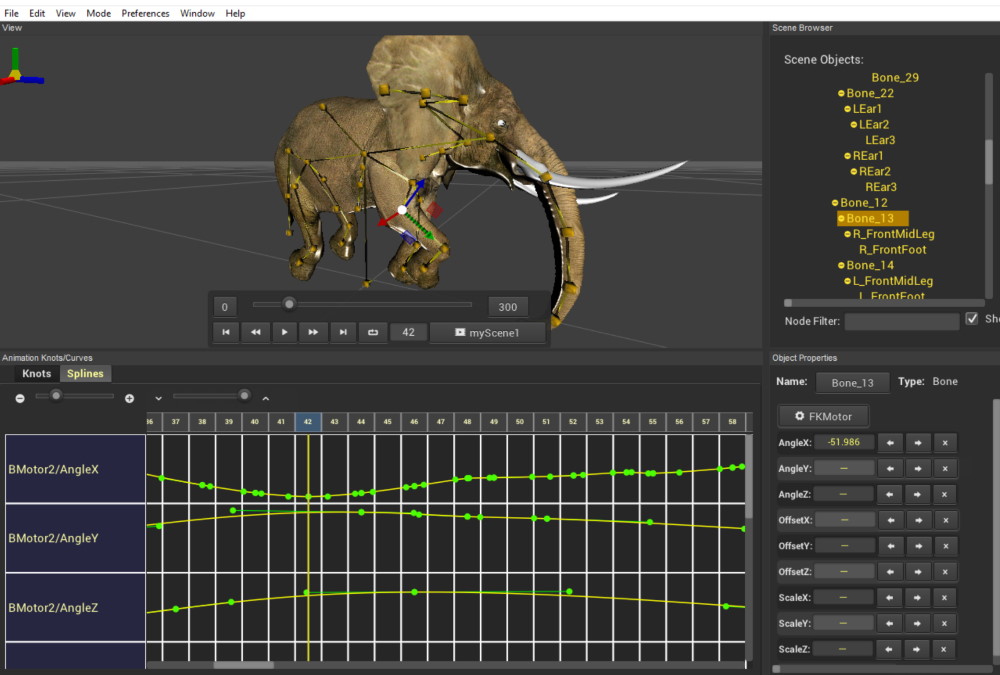
Task: Click the playback timeline slider handle
Action: click(289, 304)
